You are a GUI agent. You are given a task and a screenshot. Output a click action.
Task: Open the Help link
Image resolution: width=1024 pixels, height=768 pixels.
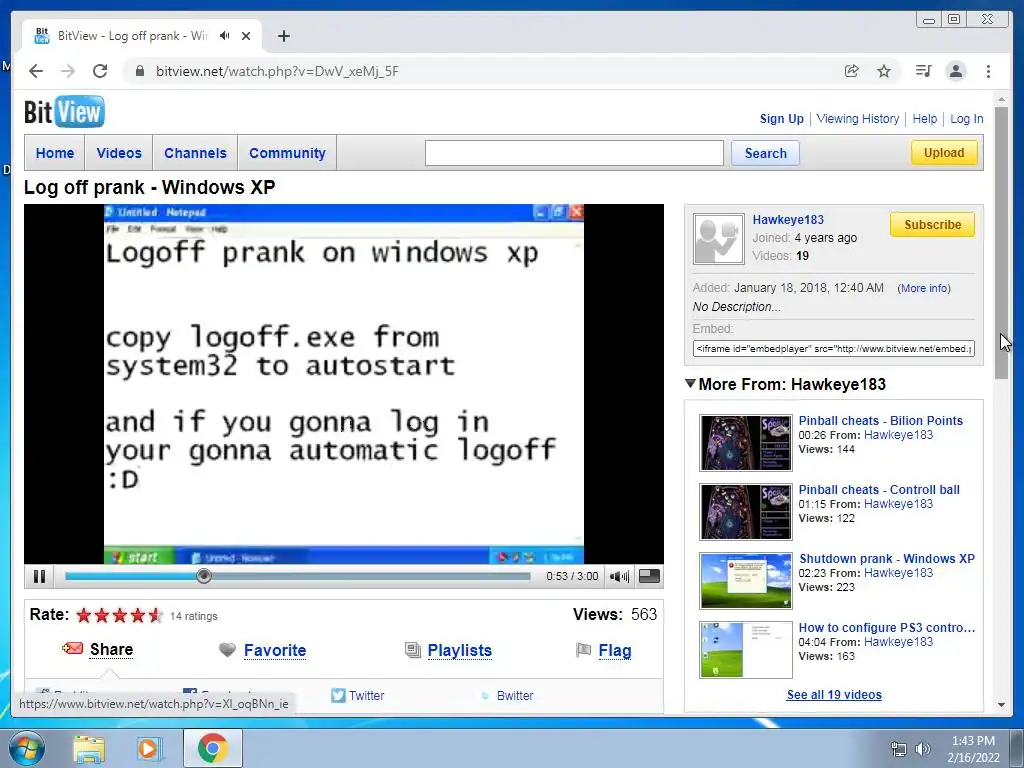coord(925,119)
